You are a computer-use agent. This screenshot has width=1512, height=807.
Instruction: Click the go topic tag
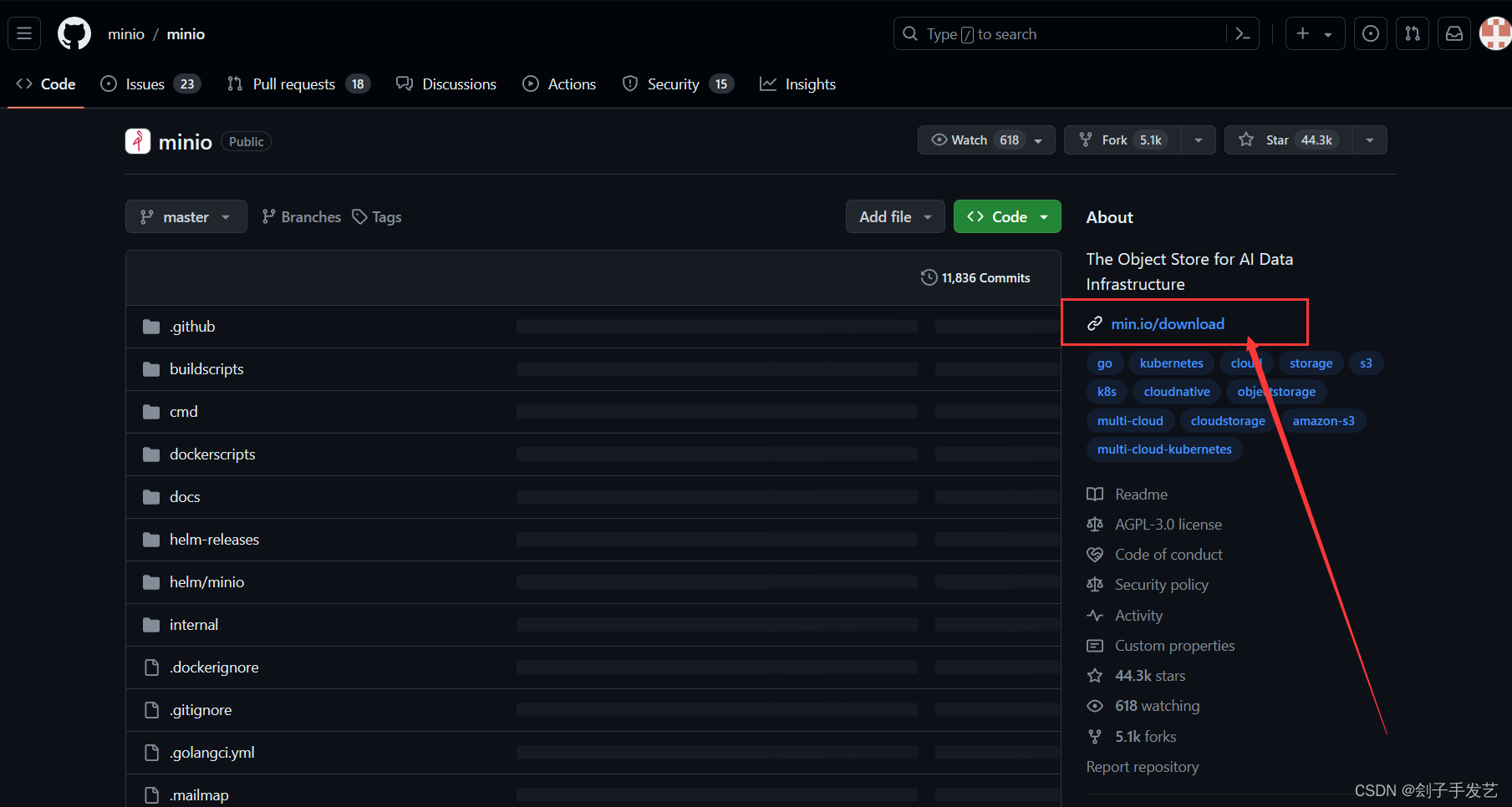pyautogui.click(x=1104, y=363)
